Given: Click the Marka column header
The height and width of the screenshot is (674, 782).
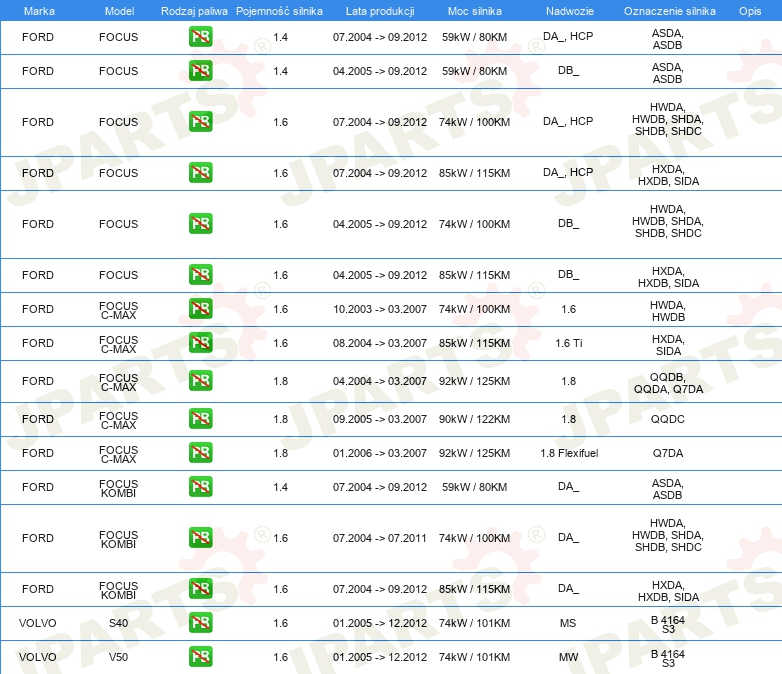Looking at the screenshot, I should click(39, 11).
